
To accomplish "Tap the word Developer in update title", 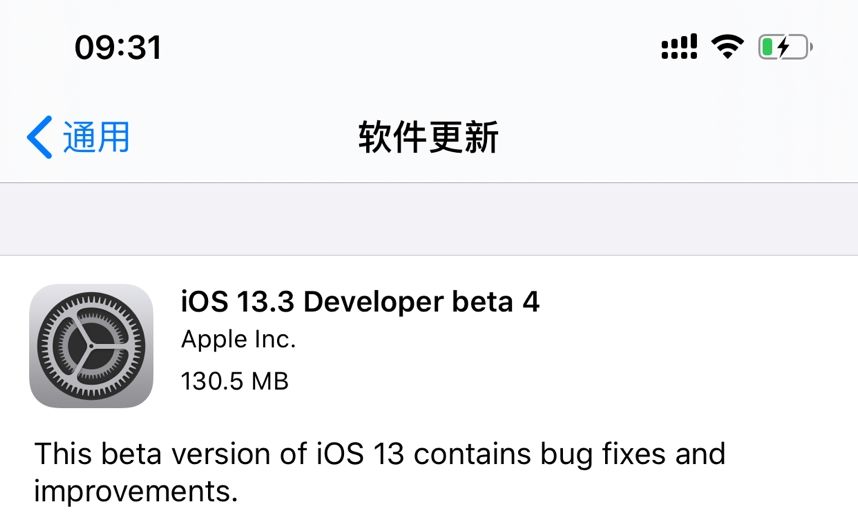I will pos(374,303).
